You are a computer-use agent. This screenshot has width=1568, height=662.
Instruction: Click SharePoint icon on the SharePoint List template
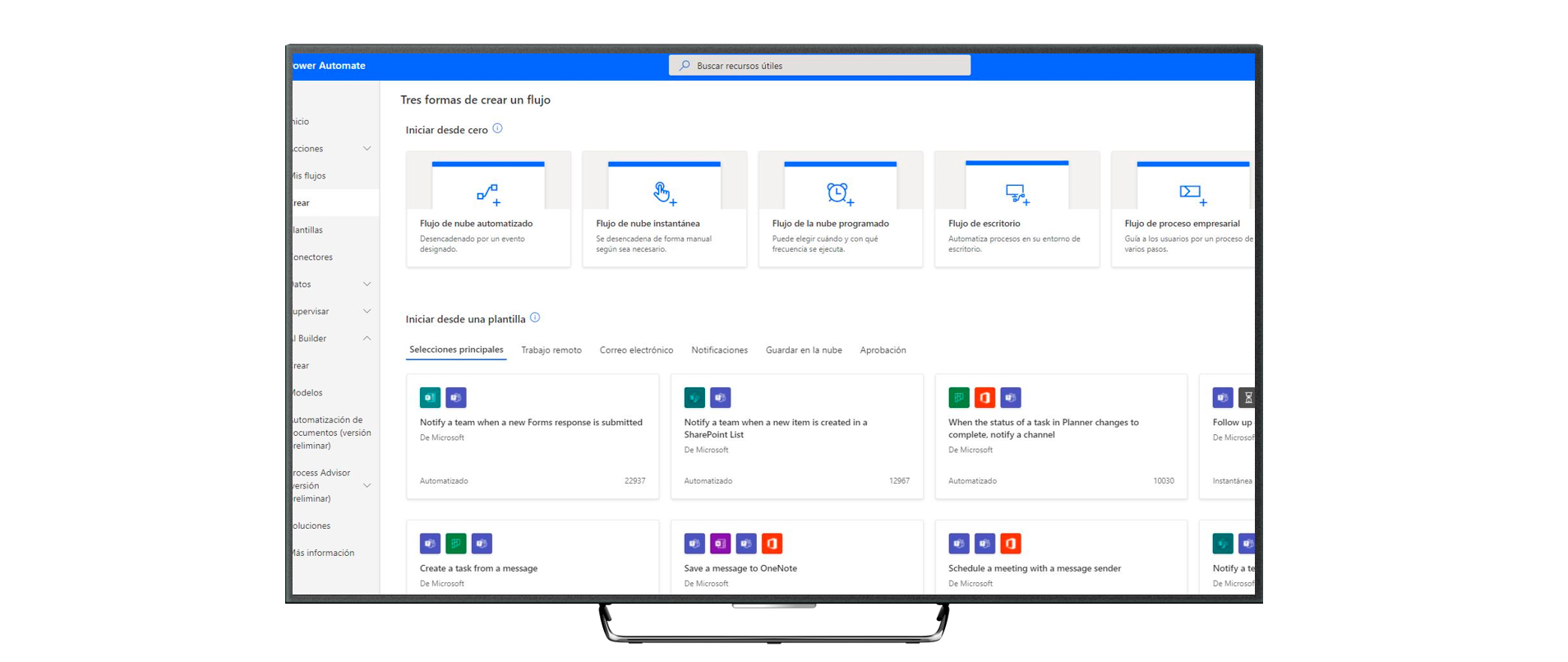(x=694, y=398)
